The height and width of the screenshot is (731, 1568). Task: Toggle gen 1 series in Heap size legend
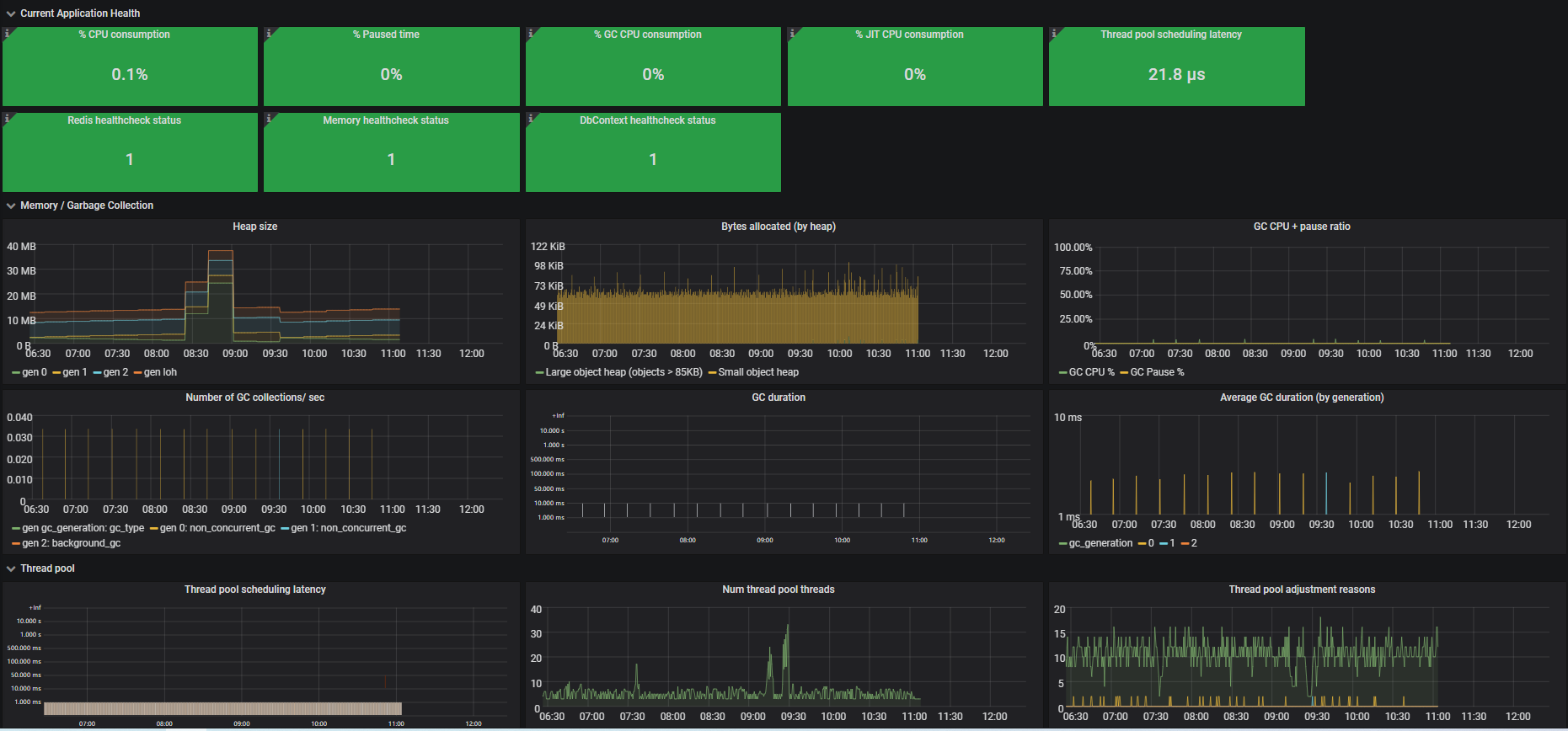click(x=75, y=372)
